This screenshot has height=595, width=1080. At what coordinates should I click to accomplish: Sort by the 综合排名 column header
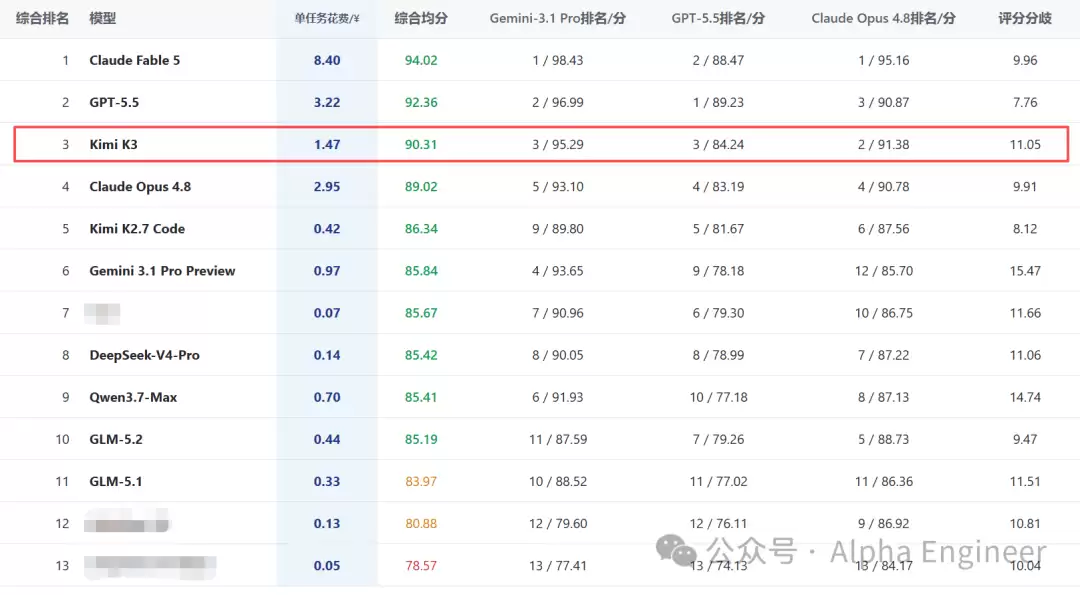click(42, 19)
